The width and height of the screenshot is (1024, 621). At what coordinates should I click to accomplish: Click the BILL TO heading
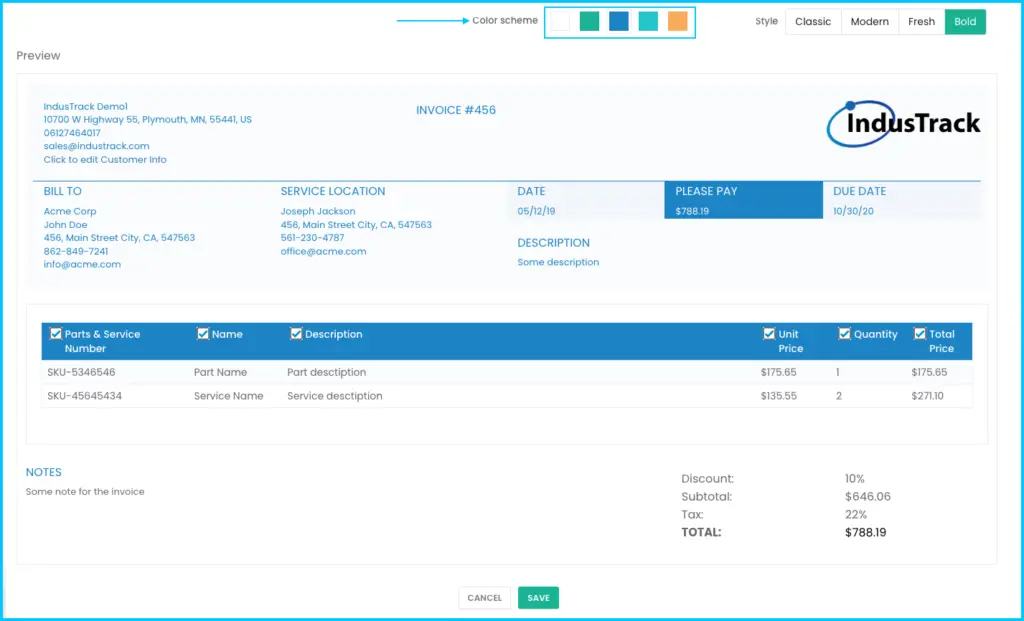coord(63,191)
